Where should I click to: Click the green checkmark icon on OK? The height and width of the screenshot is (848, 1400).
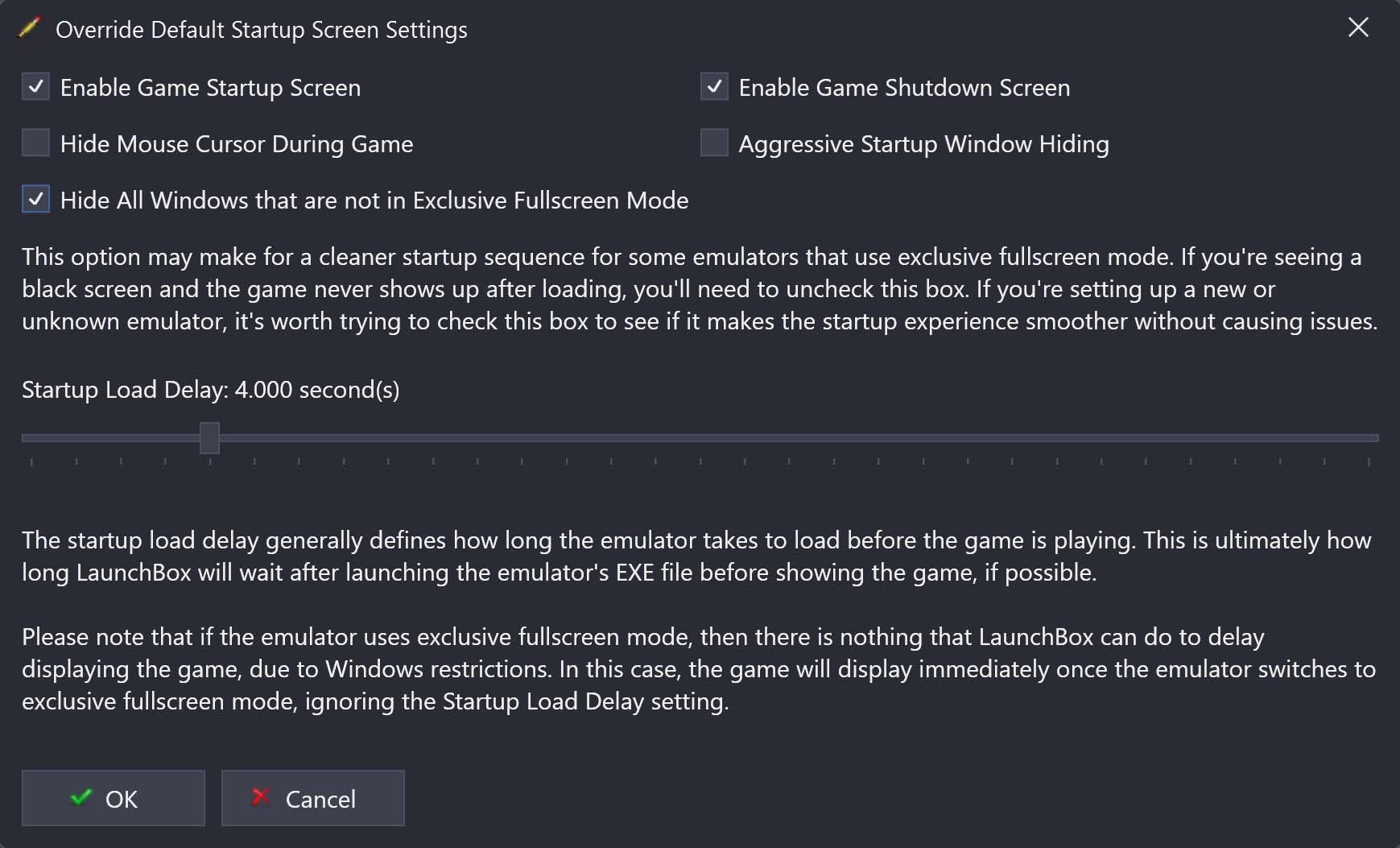point(81,797)
